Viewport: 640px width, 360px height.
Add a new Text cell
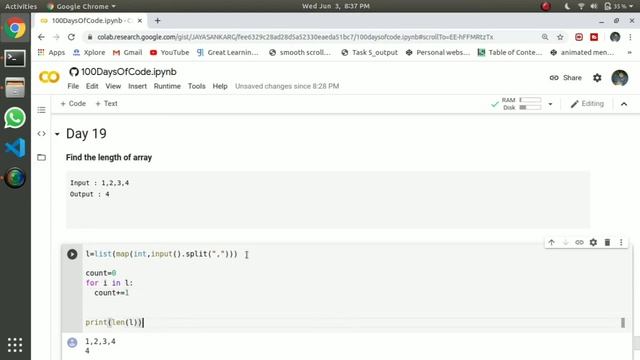click(107, 104)
